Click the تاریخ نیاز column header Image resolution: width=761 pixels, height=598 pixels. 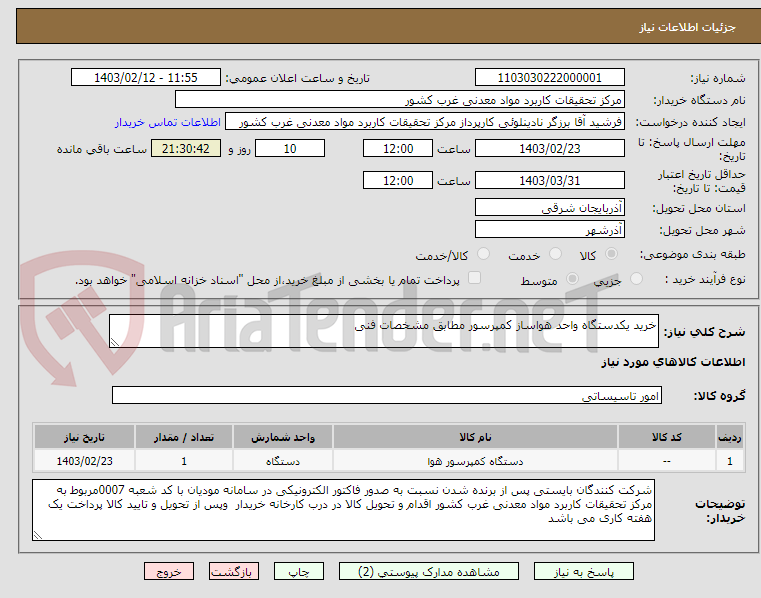(x=84, y=437)
